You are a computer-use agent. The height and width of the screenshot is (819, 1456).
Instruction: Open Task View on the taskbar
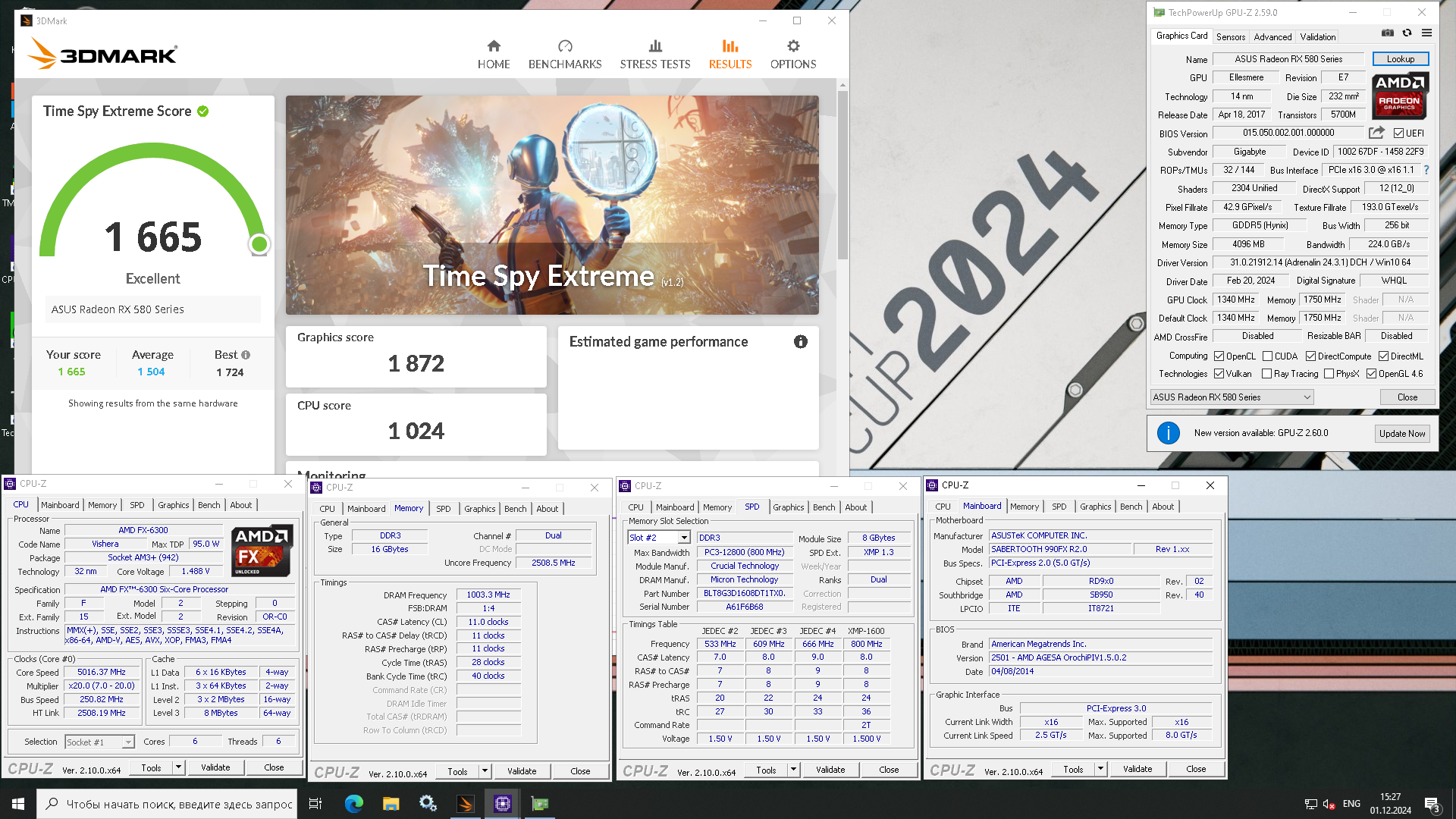[x=315, y=804]
